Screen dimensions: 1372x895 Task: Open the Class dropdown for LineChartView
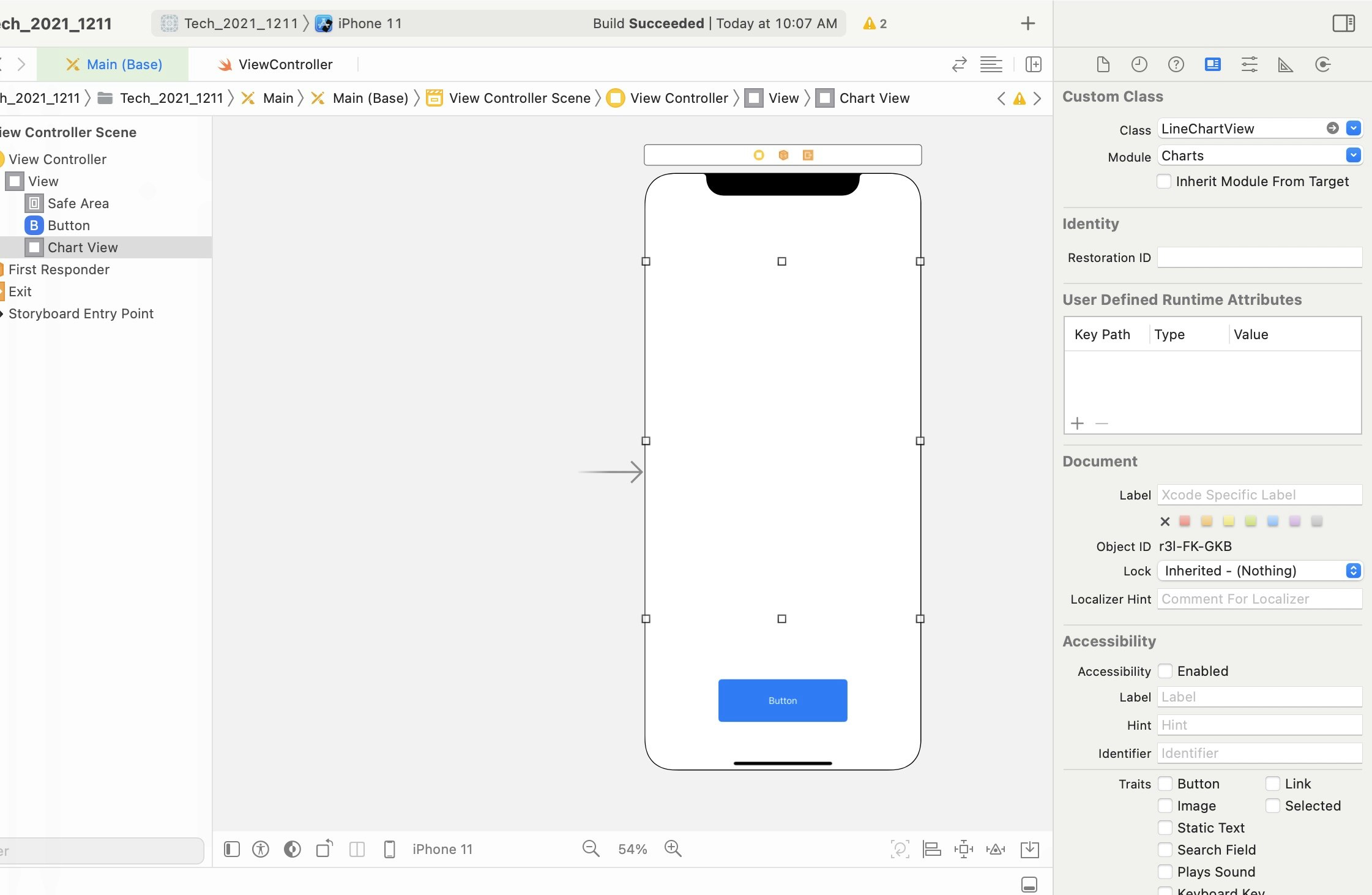pos(1353,128)
